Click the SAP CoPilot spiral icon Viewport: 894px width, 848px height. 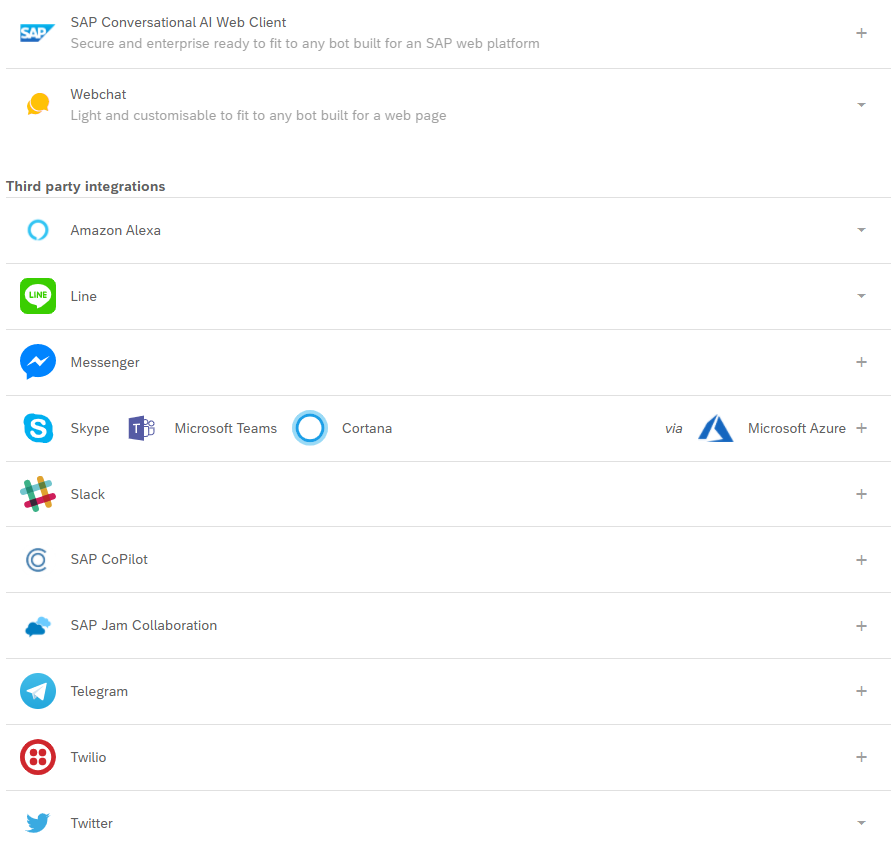pyautogui.click(x=37, y=560)
